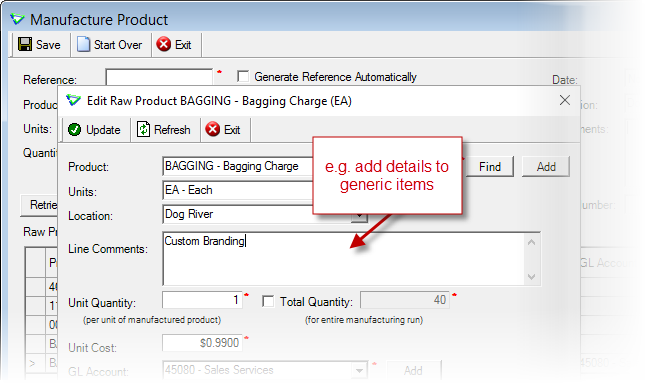Click inside the Line Comments text box
Screen dimensions: 653x387
coord(344,259)
